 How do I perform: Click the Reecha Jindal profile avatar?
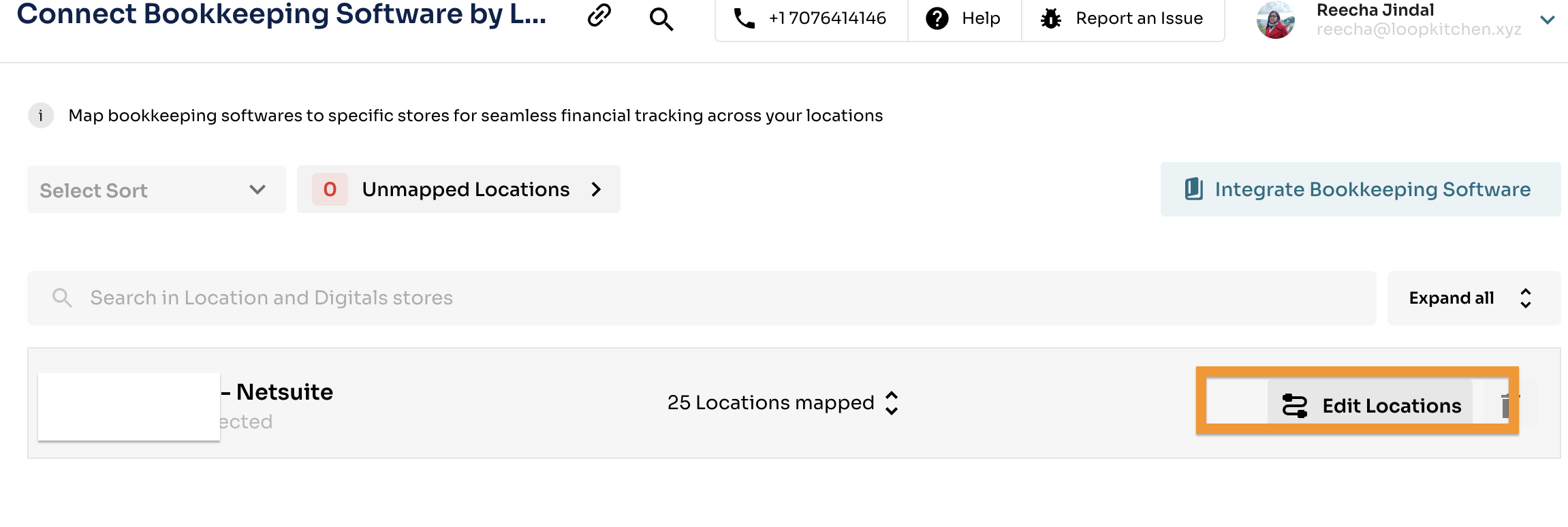coord(1275,20)
